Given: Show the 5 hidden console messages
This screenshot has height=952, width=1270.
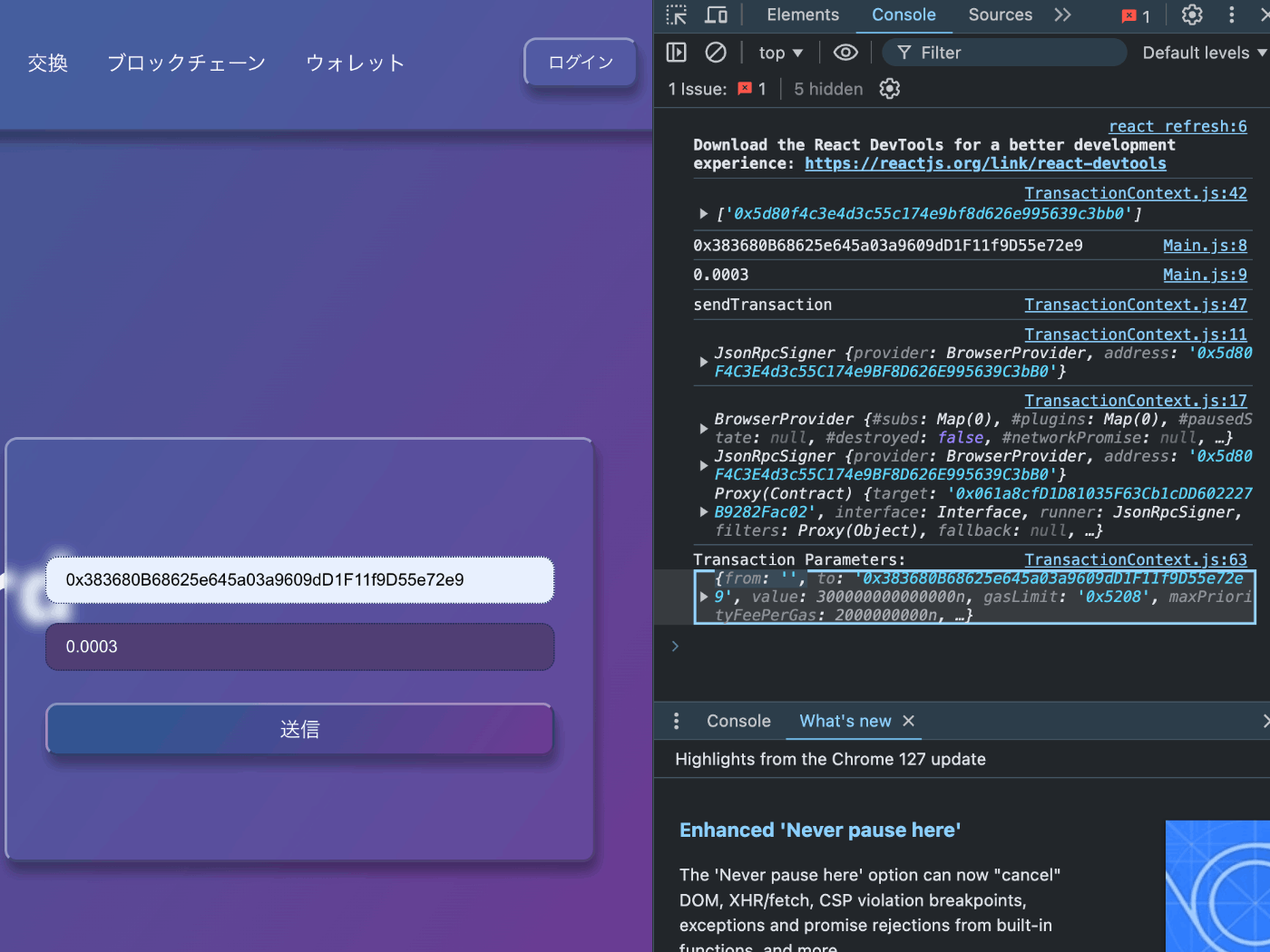Looking at the screenshot, I should [827, 88].
